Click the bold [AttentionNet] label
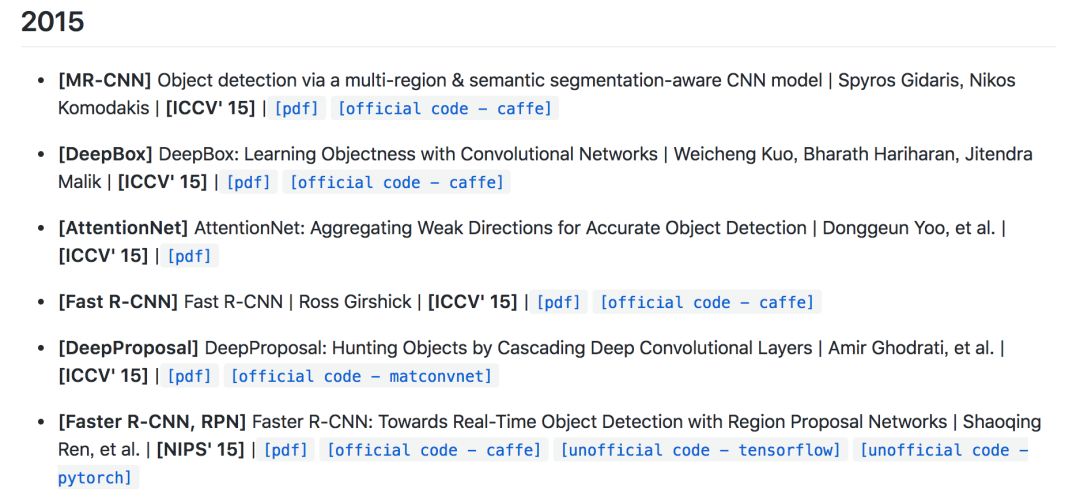Image resolution: width=1080 pixels, height=503 pixels. (x=123, y=228)
